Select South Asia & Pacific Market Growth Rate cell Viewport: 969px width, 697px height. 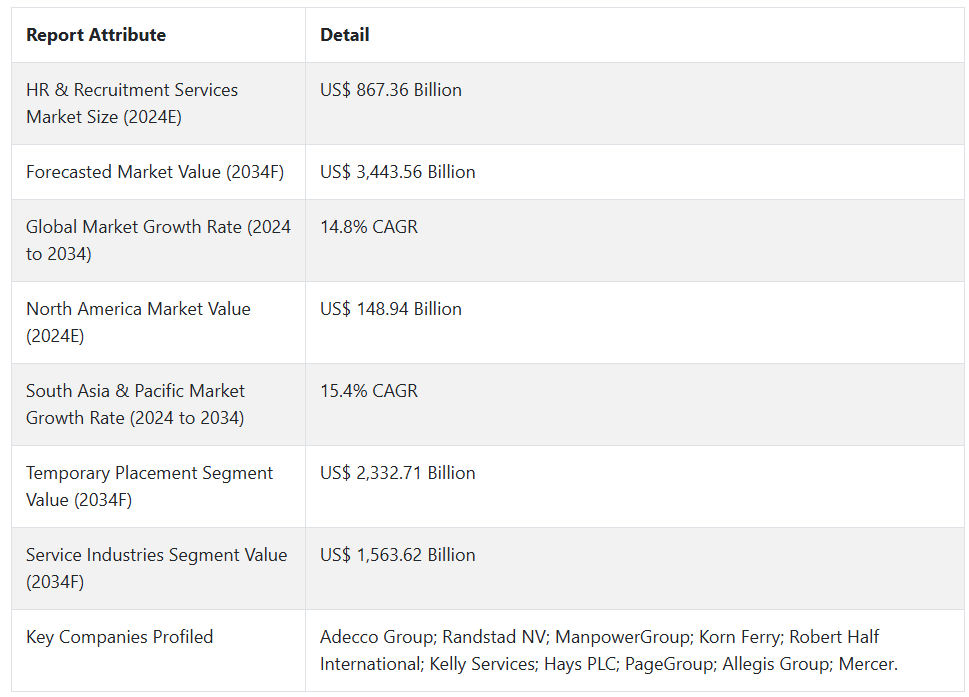click(x=135, y=404)
